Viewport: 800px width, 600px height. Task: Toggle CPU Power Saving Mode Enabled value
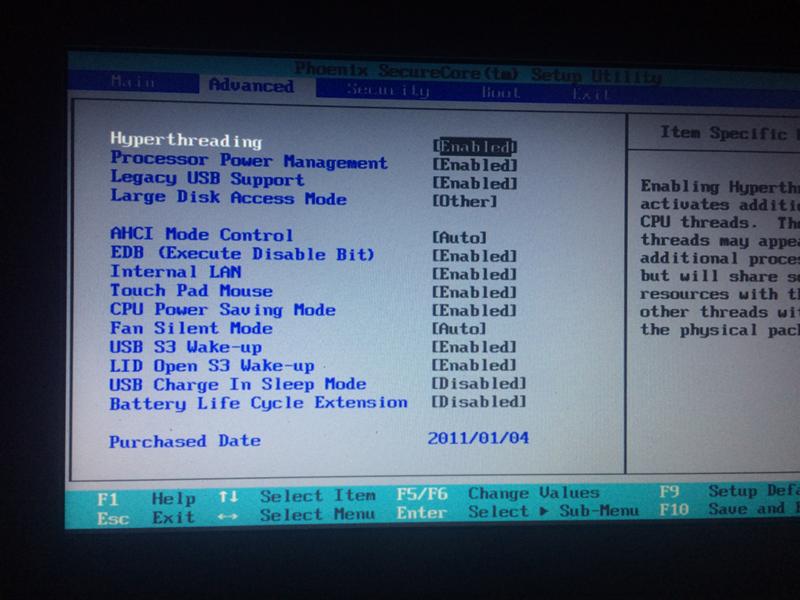pos(475,311)
